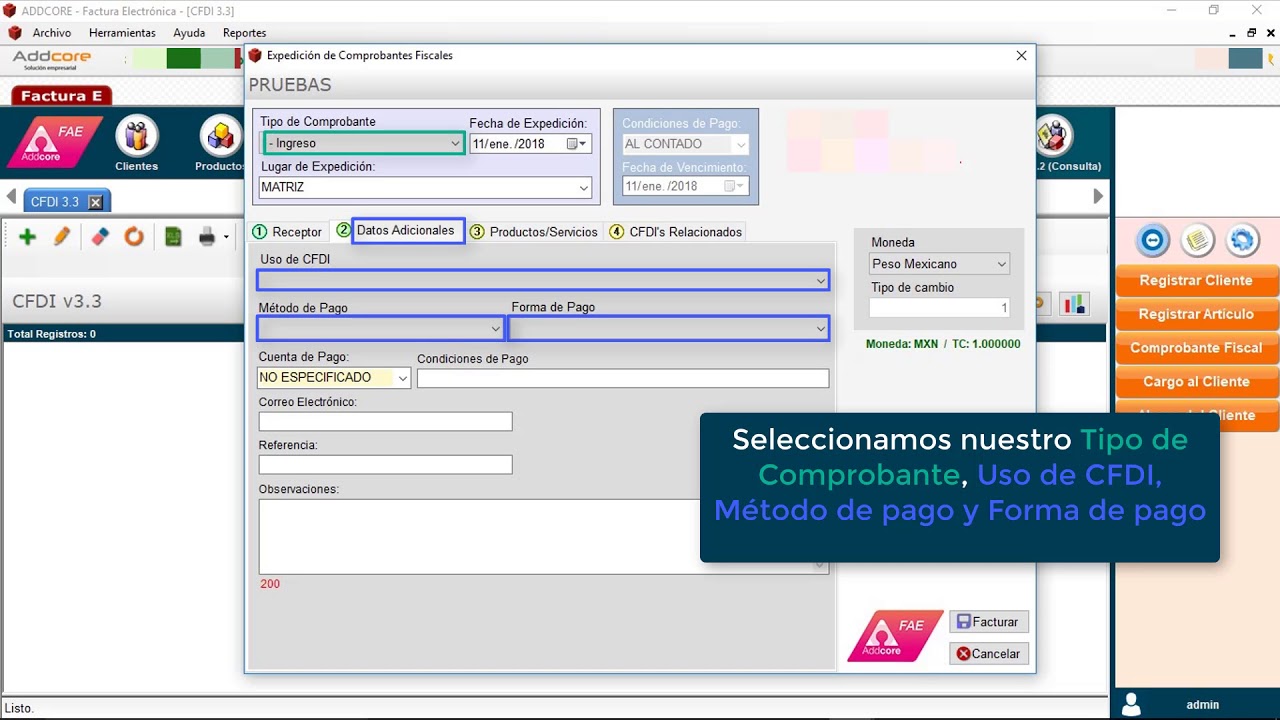Click the Registrar Cliente button
Screen dimensions: 1280x720
(x=1196, y=281)
